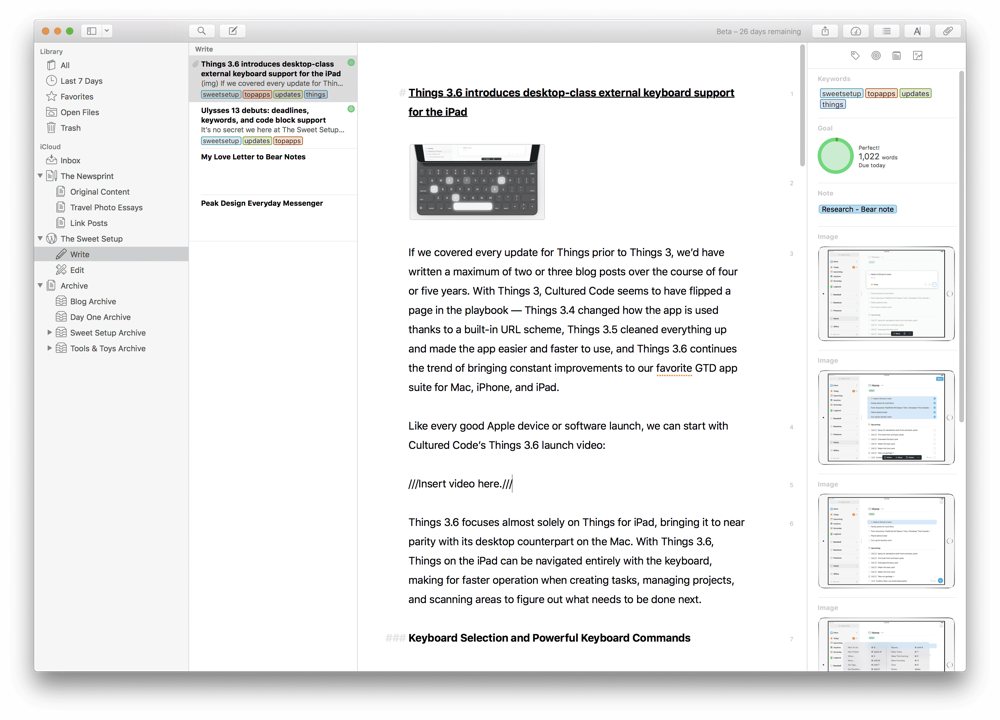
Task: Select the iPad keyboard image in the editor
Action: (x=477, y=182)
